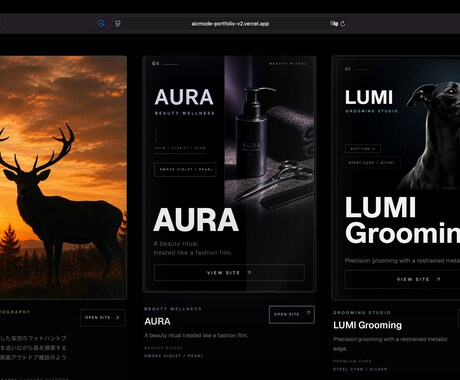Click the page settings icon left of the URL
460x380 pixels.
(x=117, y=23)
